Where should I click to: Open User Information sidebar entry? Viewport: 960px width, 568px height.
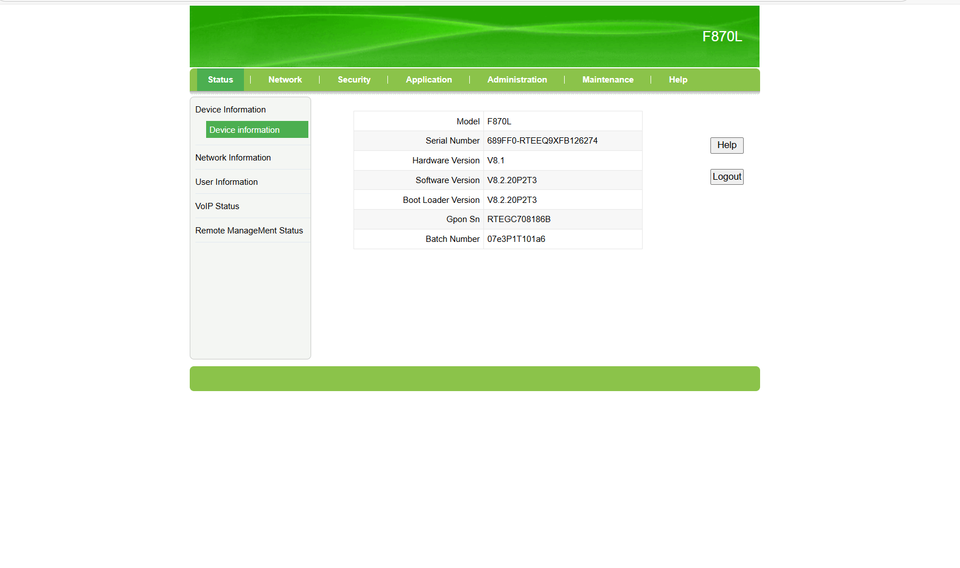[226, 182]
